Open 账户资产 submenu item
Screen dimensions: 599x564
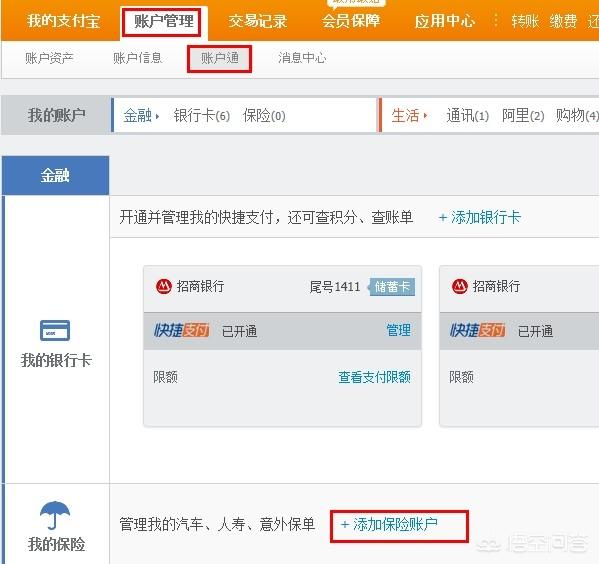pyautogui.click(x=49, y=58)
